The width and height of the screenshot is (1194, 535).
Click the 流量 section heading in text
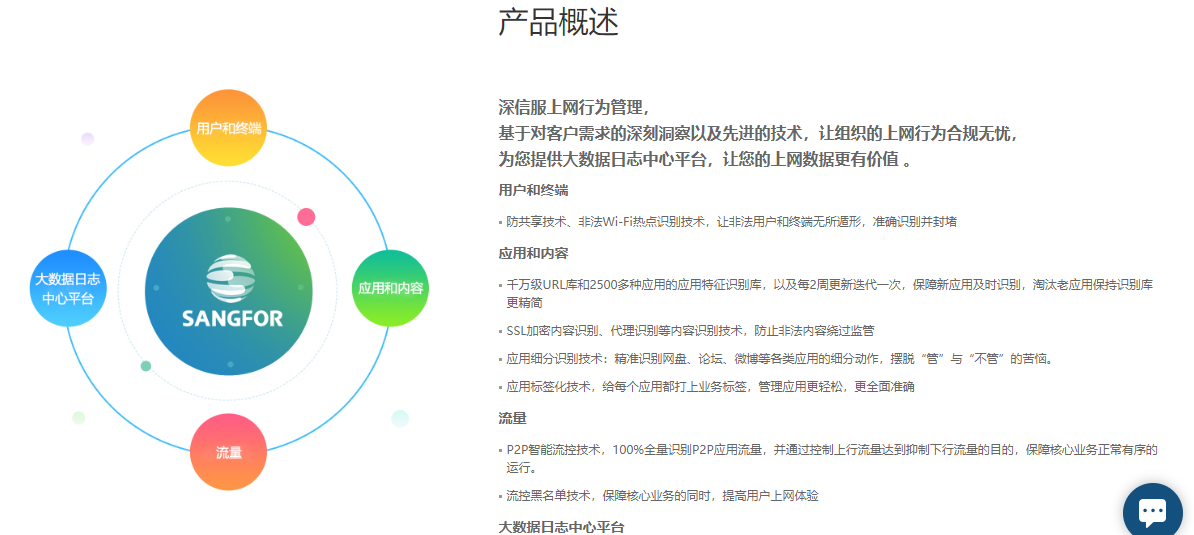coord(512,418)
